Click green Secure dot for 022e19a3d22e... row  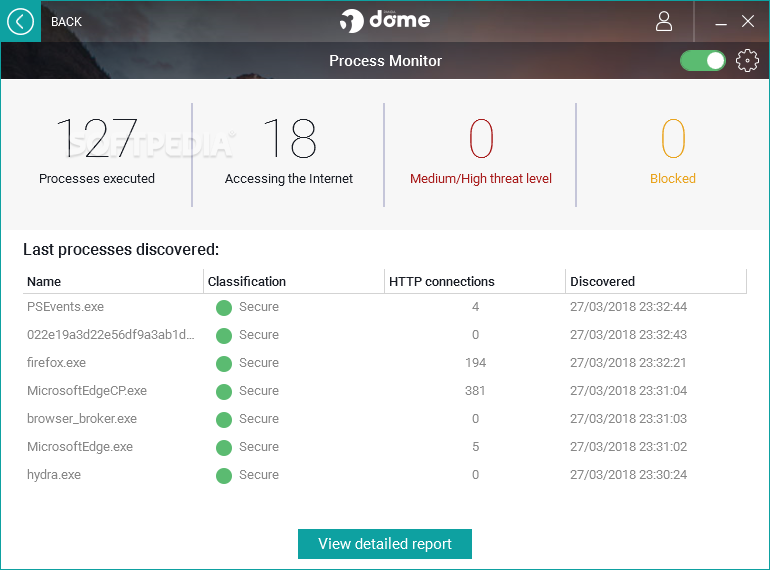224,336
